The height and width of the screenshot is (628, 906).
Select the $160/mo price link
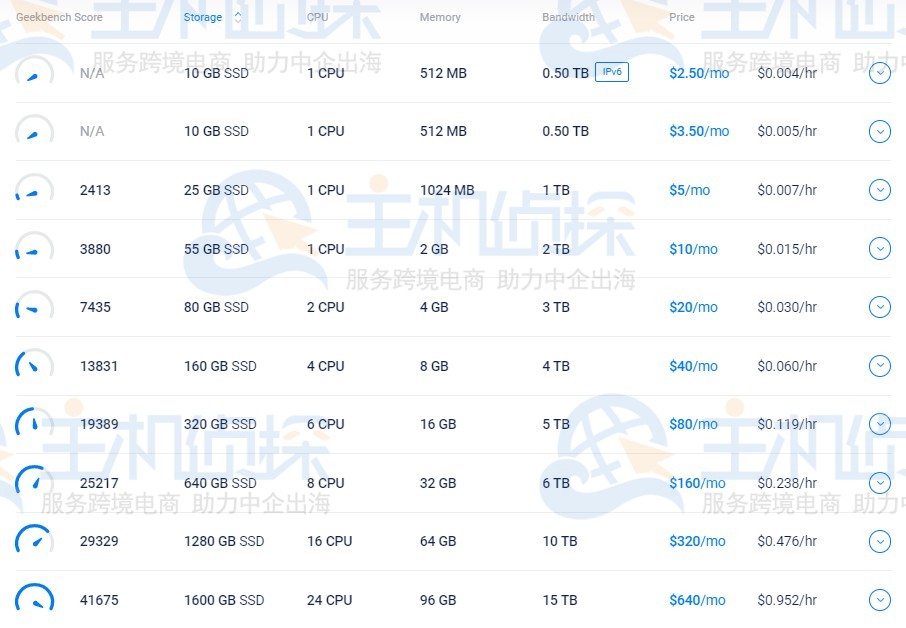click(697, 484)
